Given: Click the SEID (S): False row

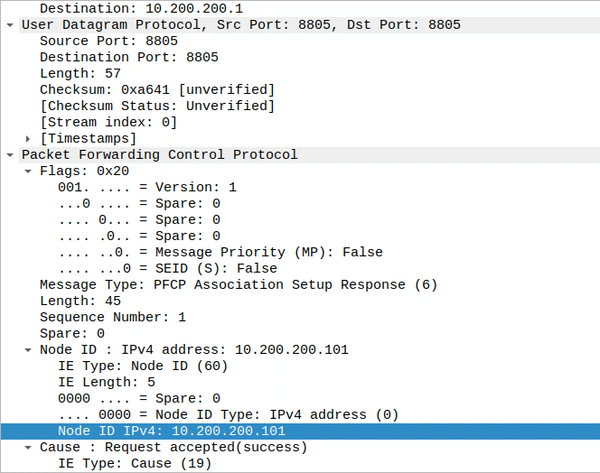Looking at the screenshot, I should [167, 268].
